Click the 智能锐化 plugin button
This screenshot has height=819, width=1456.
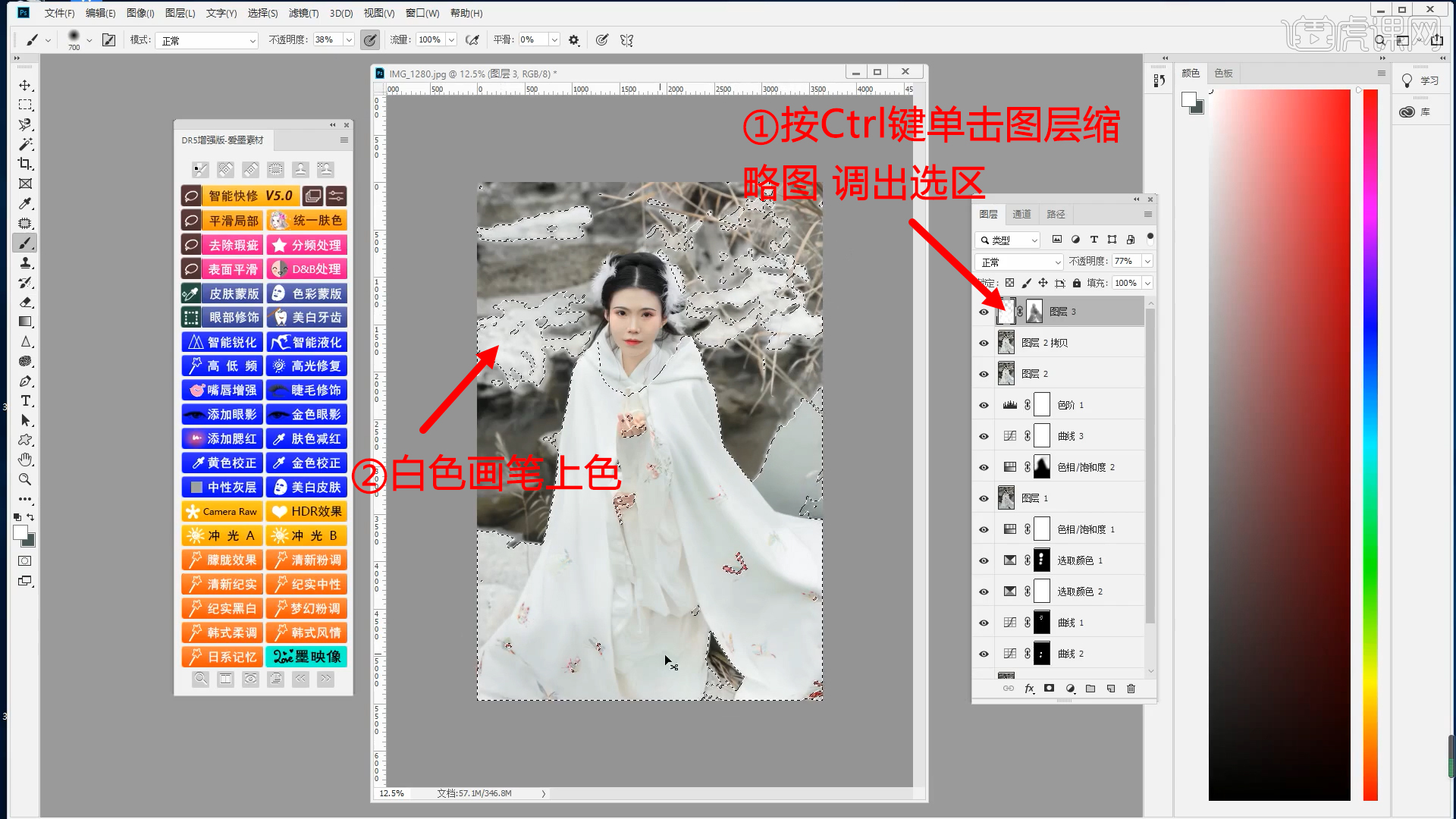tap(223, 342)
